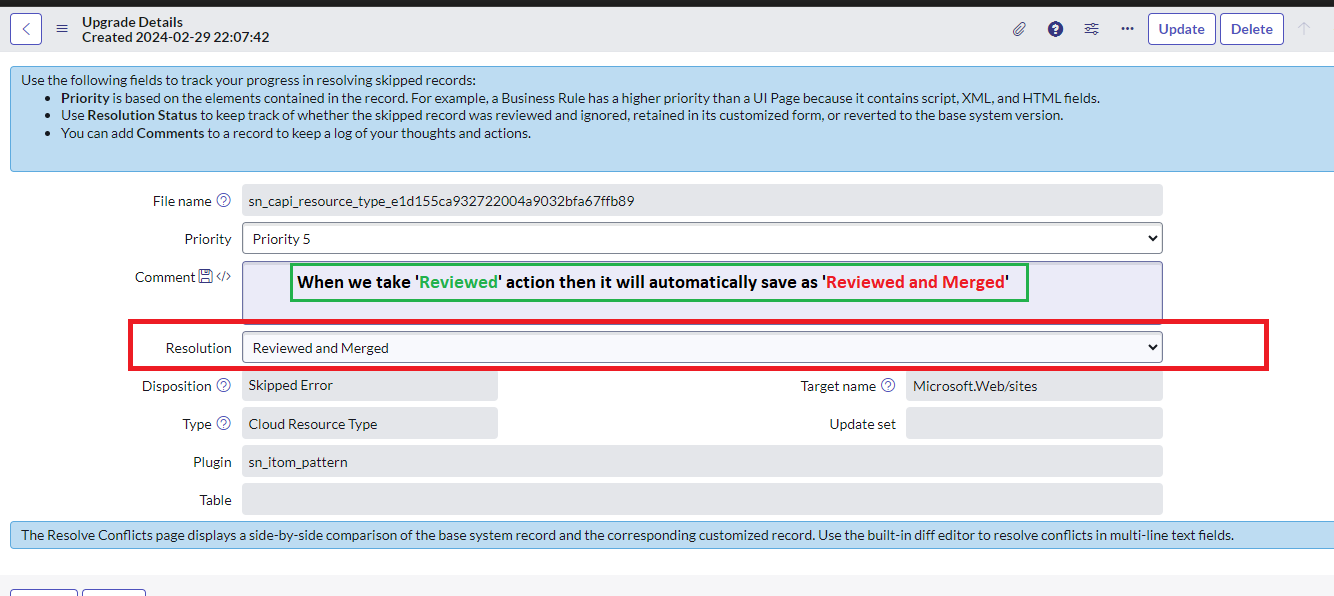The image size is (1334, 596).
Task: Click the Plugin field sn_itom_pattern
Action: coord(702,461)
